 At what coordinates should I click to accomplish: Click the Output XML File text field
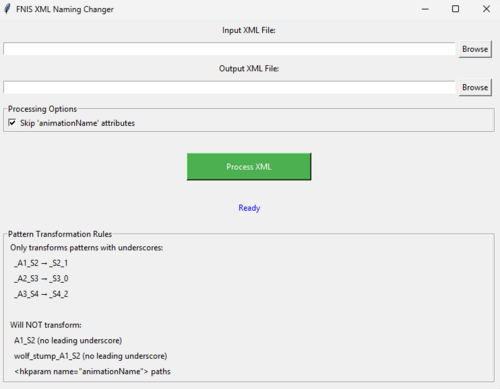229,87
